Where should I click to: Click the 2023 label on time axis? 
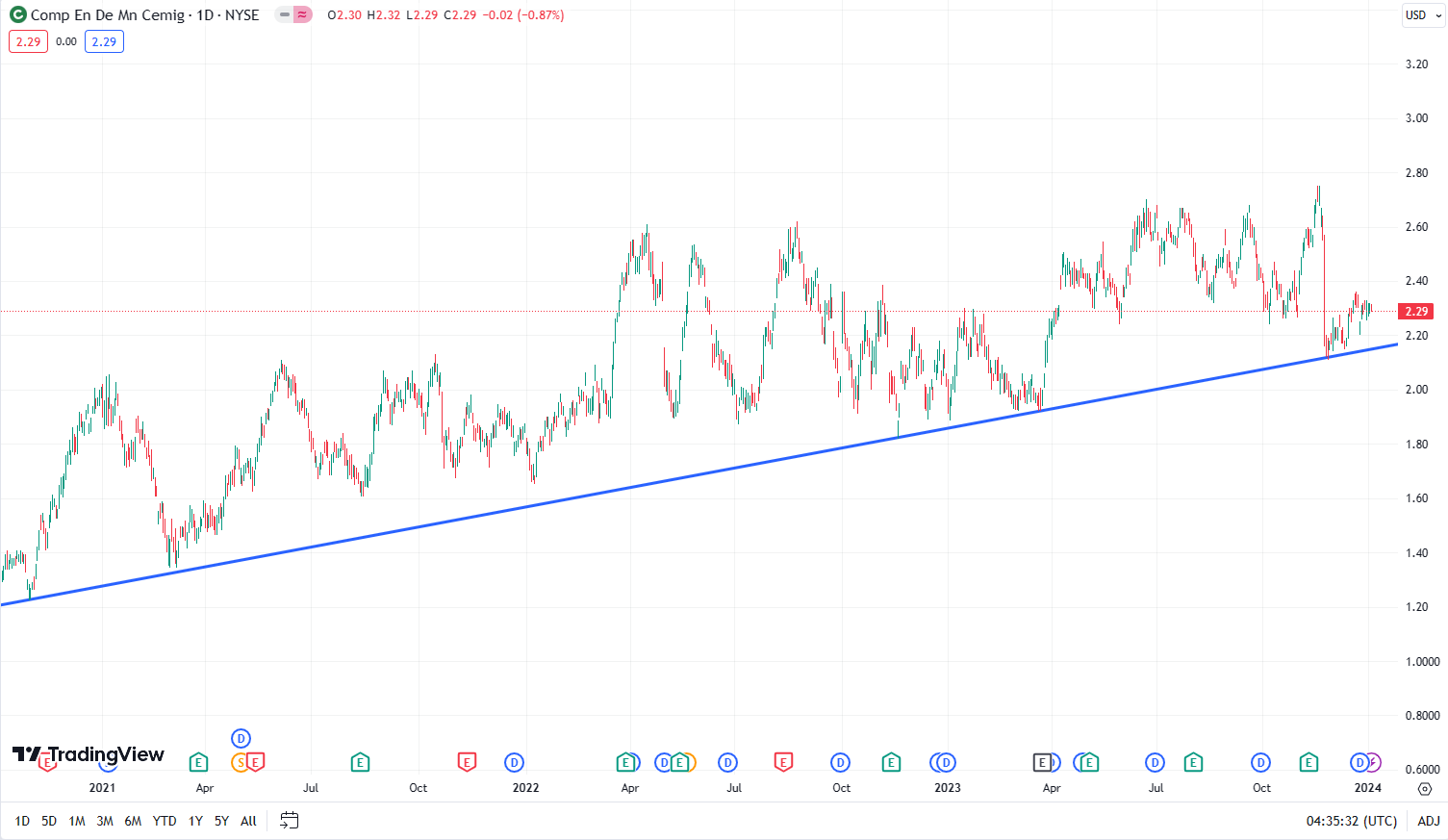point(947,788)
